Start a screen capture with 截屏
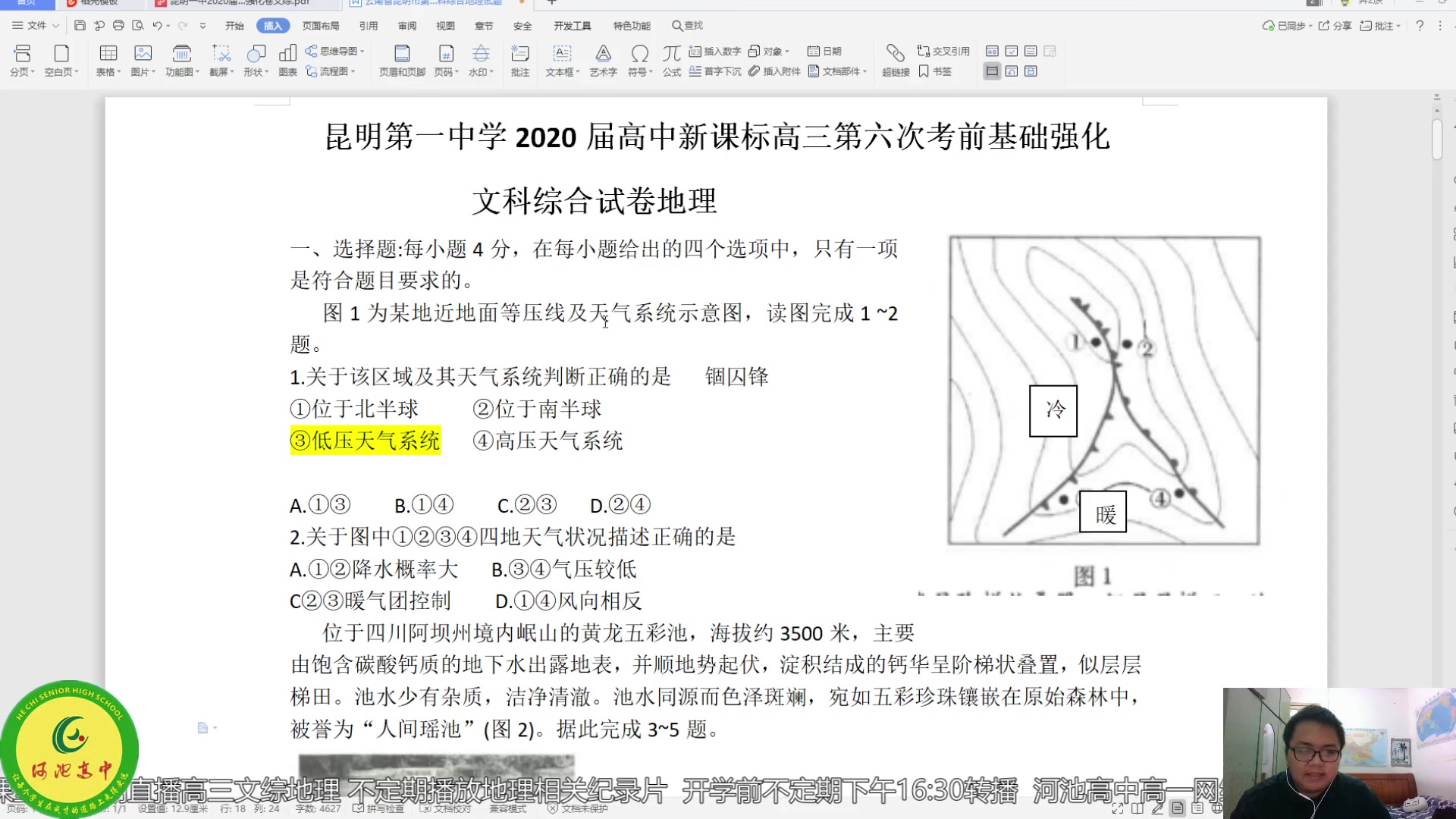This screenshot has width=1456, height=819. pyautogui.click(x=221, y=61)
